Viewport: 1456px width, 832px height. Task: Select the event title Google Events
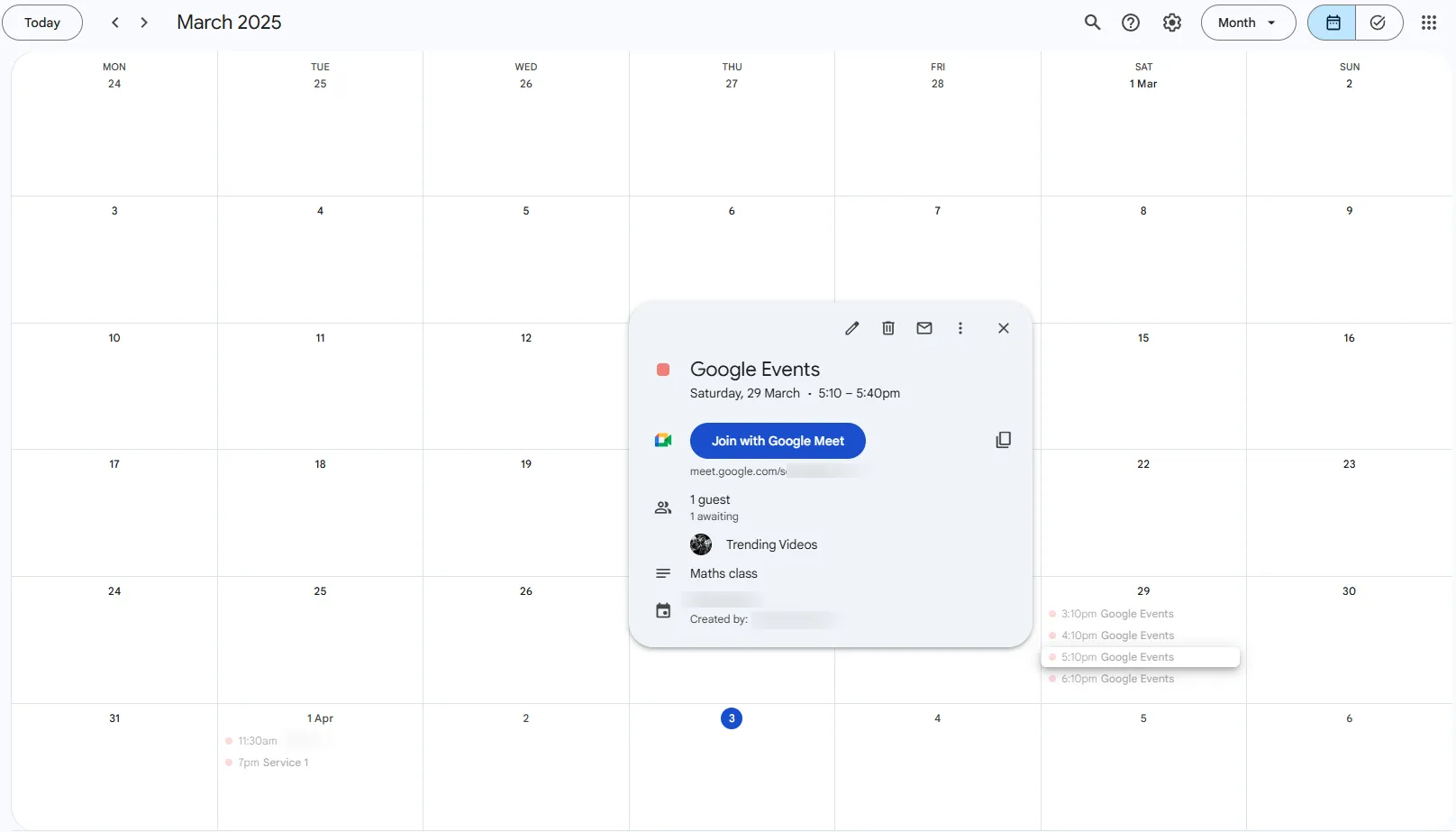tap(755, 370)
